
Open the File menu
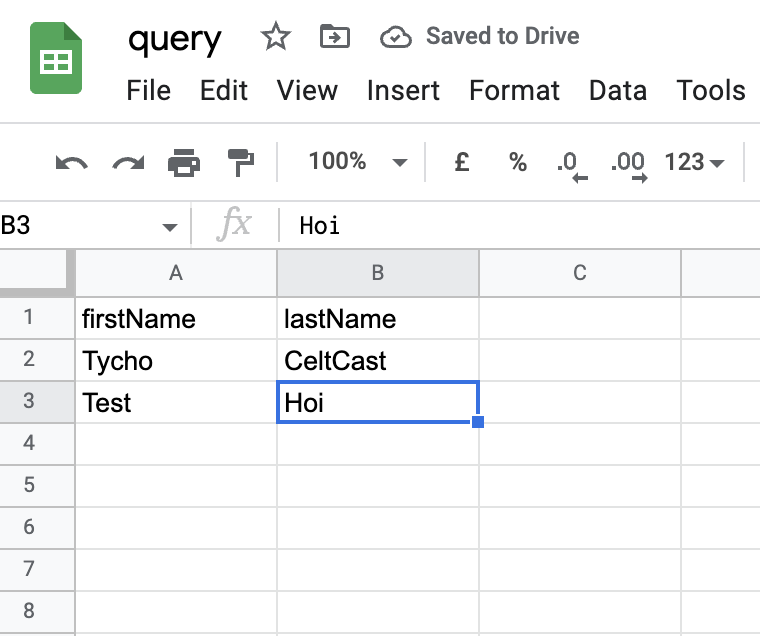(149, 91)
